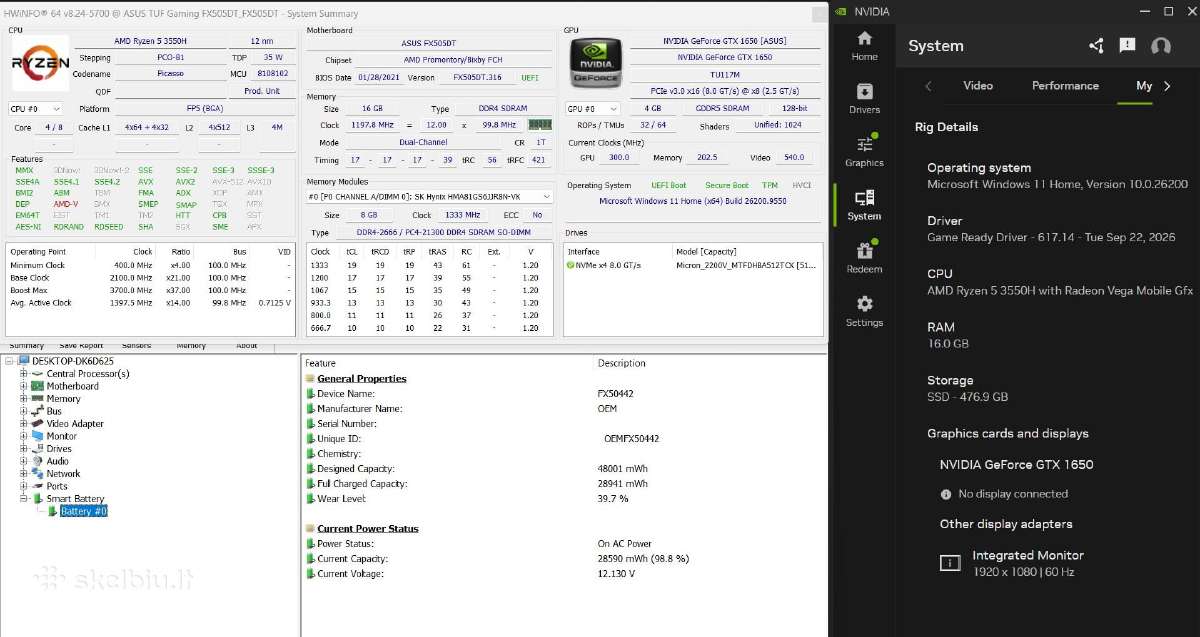This screenshot has height=637, width=1200.
Task: Click the Integrated Monitor display icon
Action: (950, 563)
